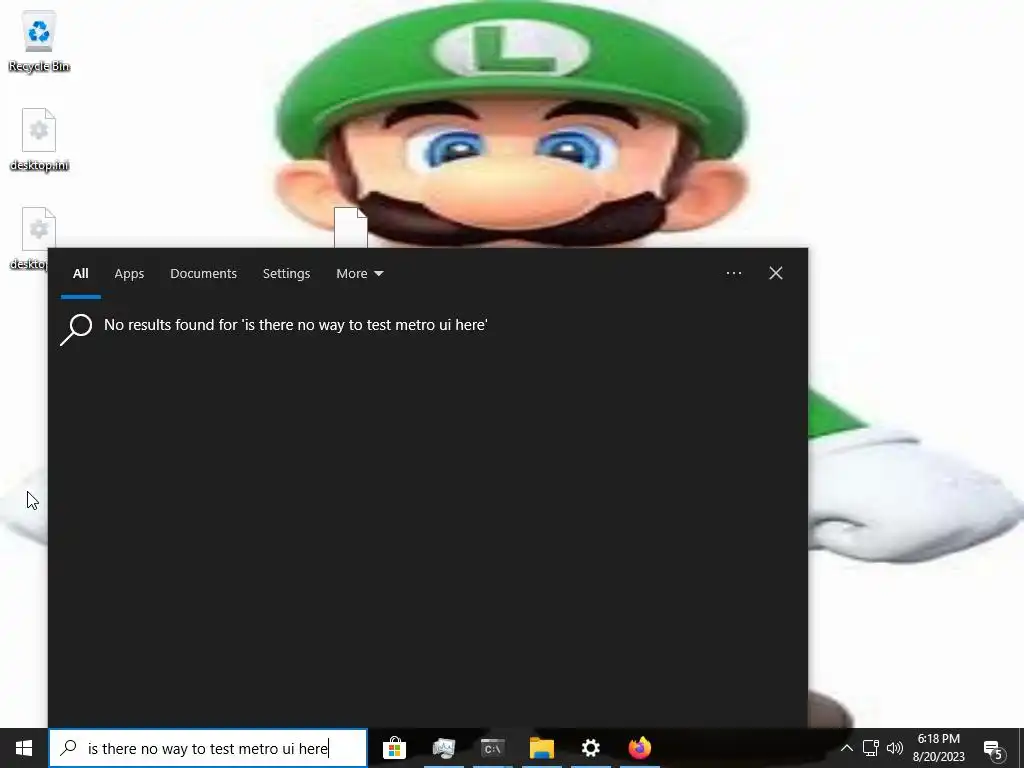The image size is (1024, 768).
Task: Open the Windows Start menu
Action: point(24,748)
